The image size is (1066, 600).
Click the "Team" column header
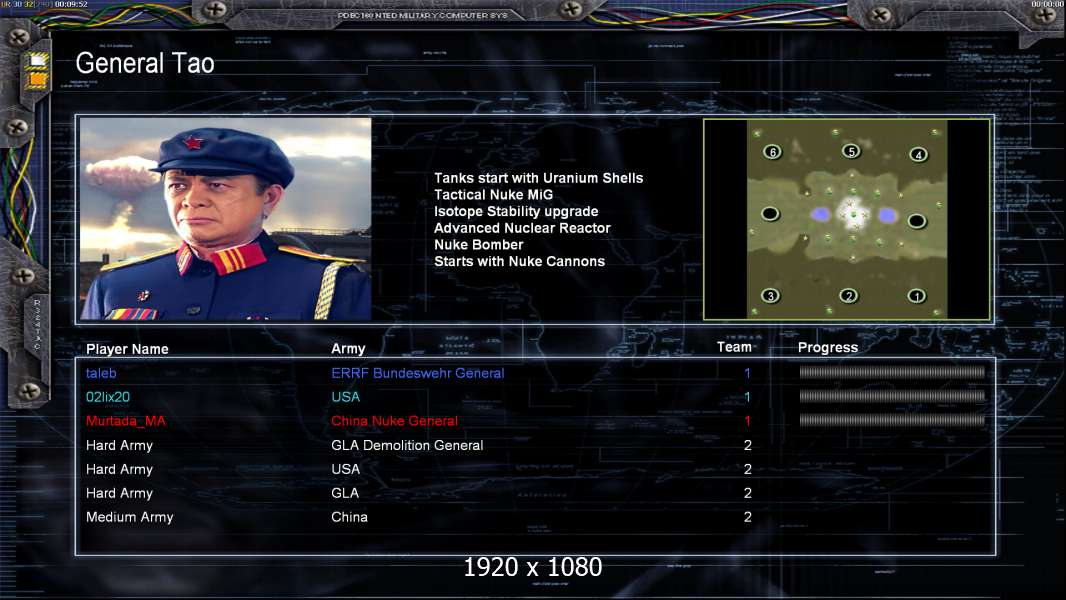tap(734, 347)
